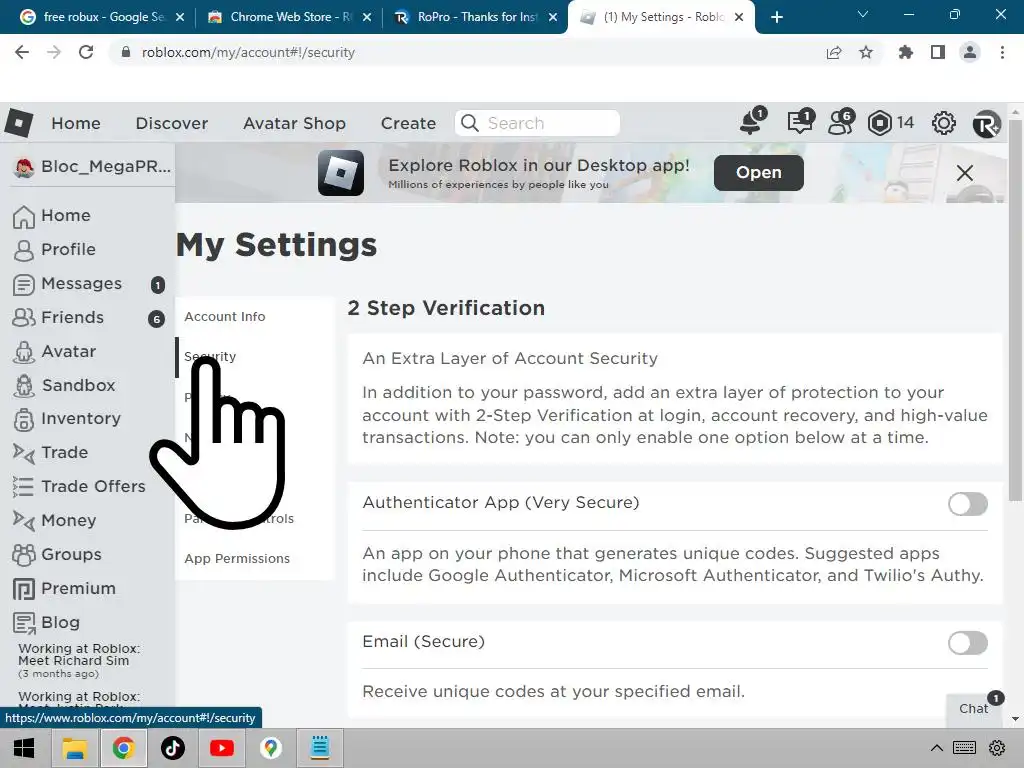The image size is (1024, 768).
Task: Click the address bar URL
Action: pos(248,52)
